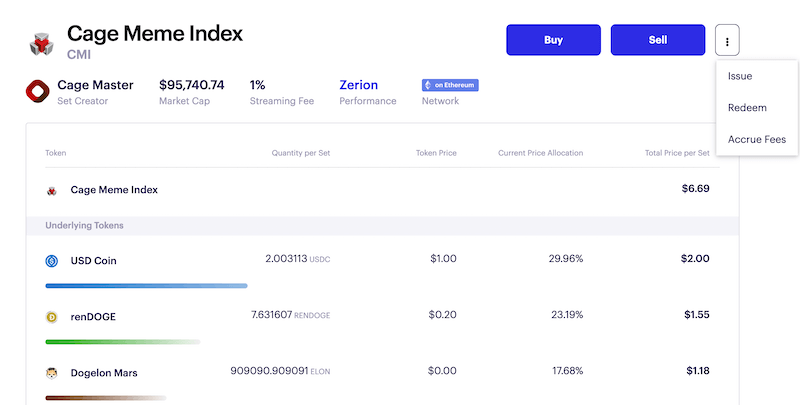This screenshot has width=800, height=405.
Task: Select Accrue Fees from the menu
Action: (757, 139)
